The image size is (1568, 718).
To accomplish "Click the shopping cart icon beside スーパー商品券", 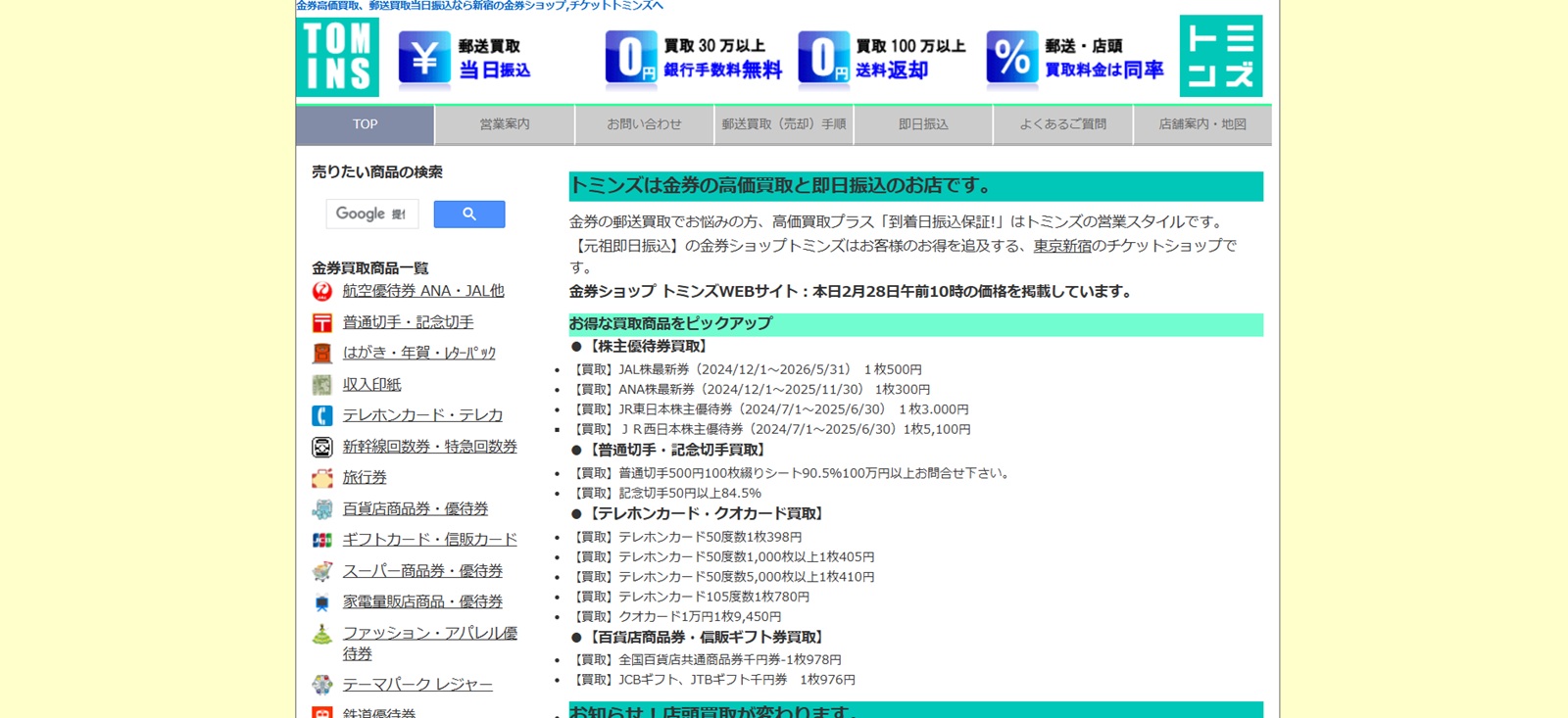I will click(321, 571).
